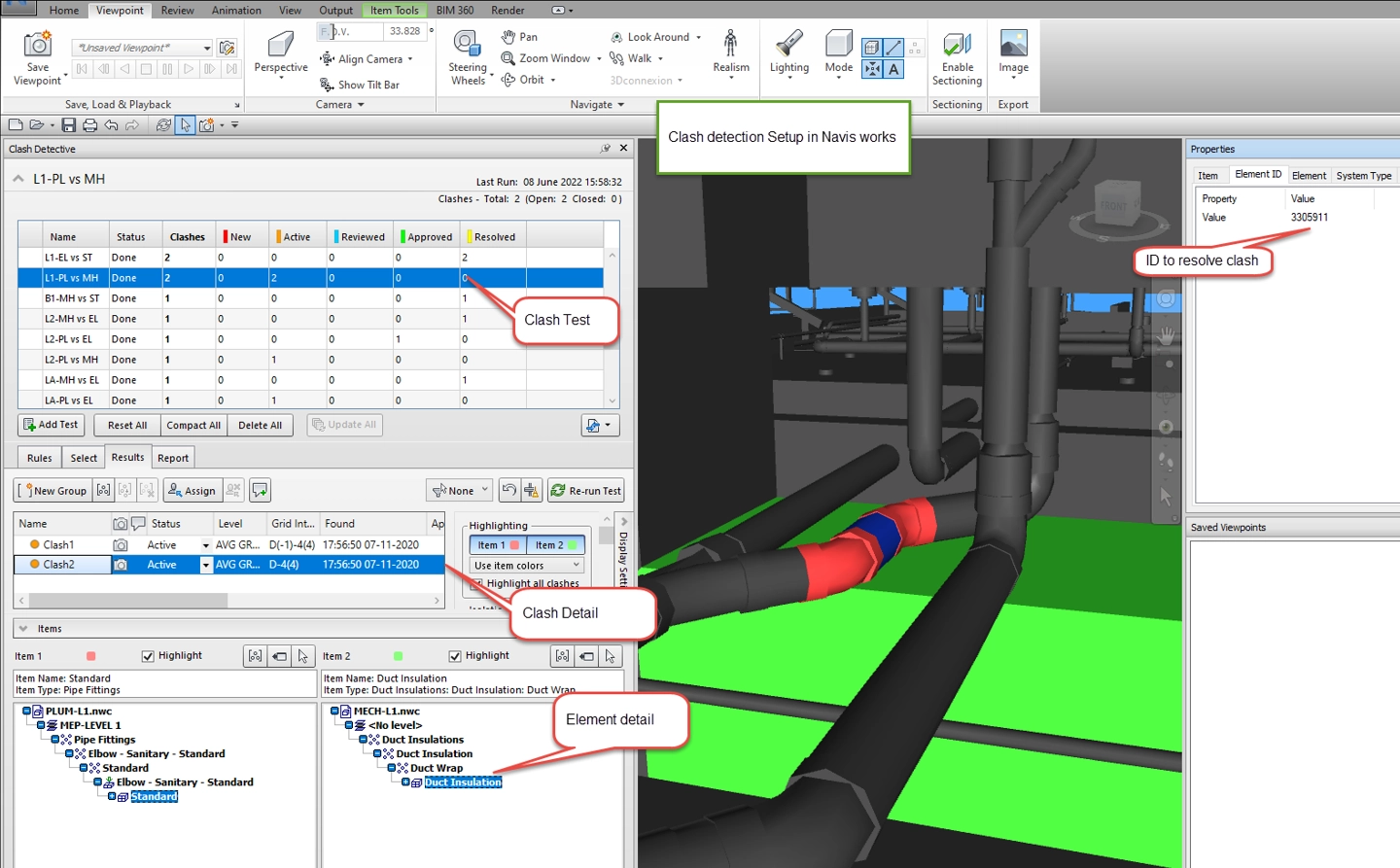
Task: Click the Unassign icon next to Assign
Action: coord(234,491)
